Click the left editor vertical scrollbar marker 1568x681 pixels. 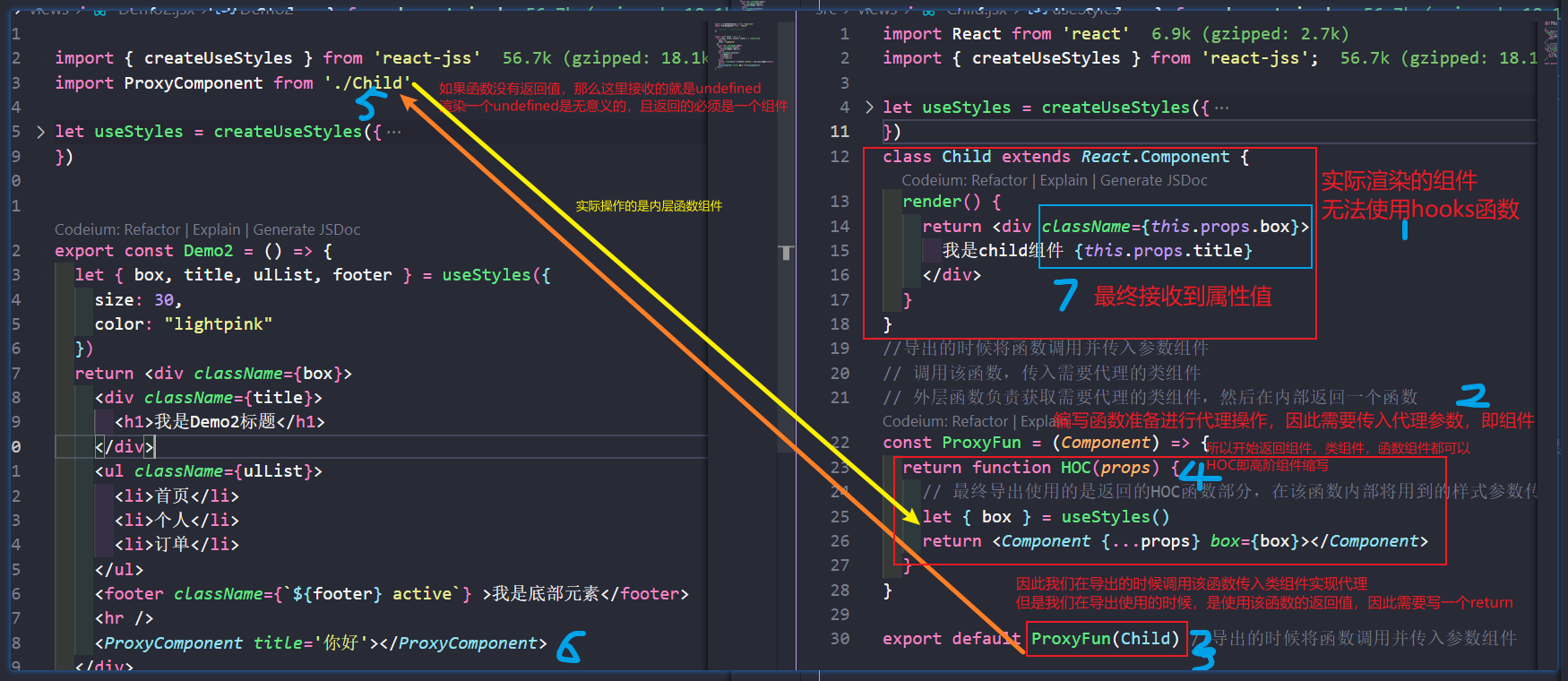[786, 253]
